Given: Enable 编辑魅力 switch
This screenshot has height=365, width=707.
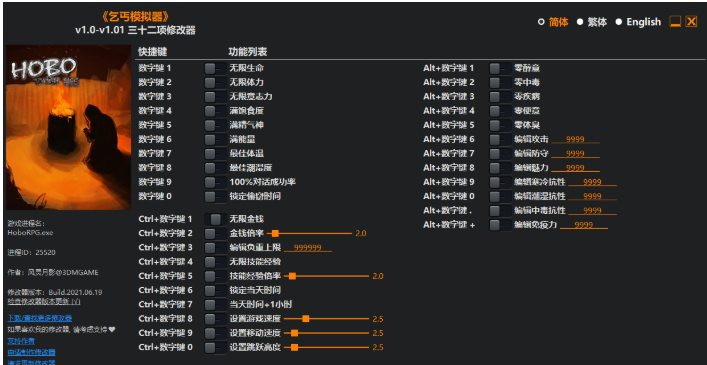Looking at the screenshot, I should (500, 168).
